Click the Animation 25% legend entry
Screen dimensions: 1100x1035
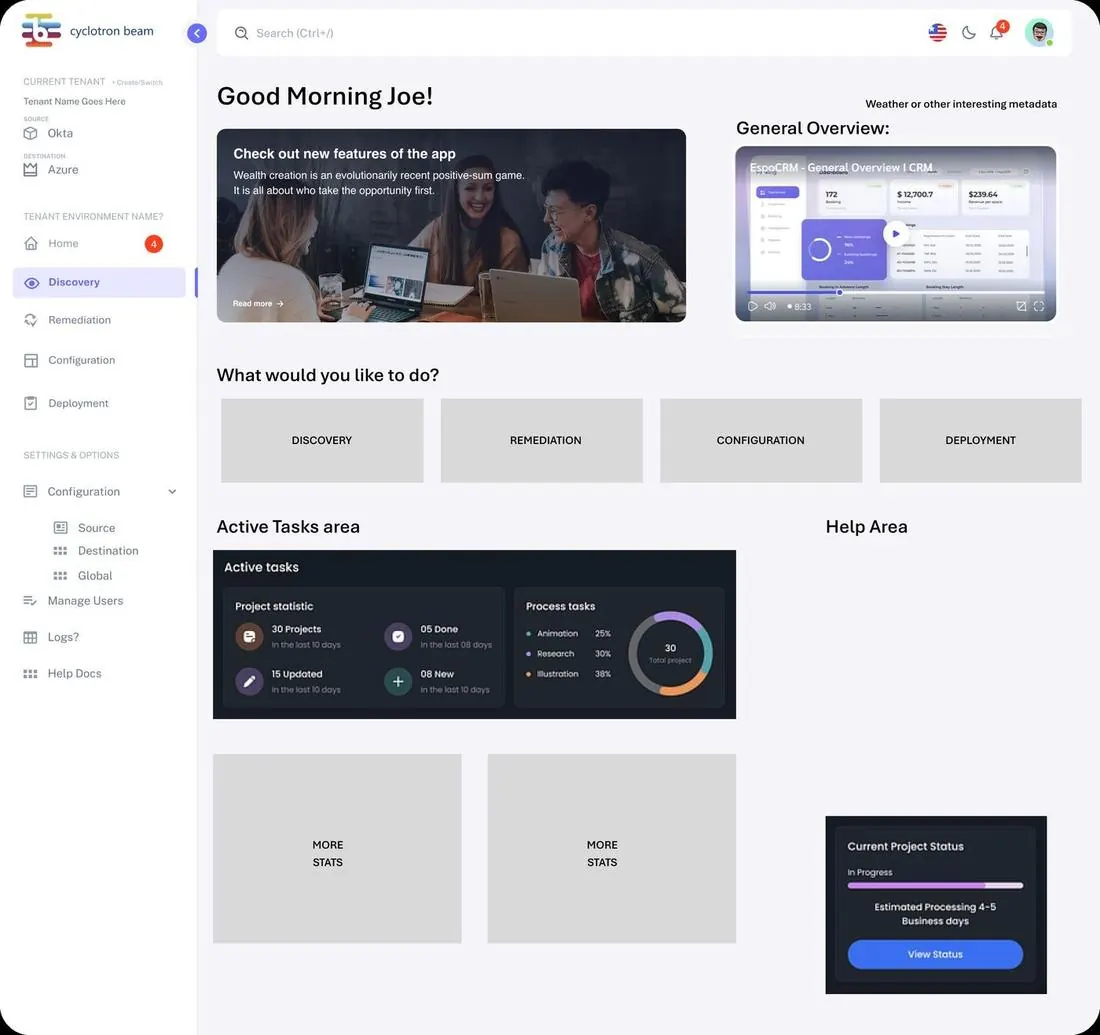click(x=569, y=634)
